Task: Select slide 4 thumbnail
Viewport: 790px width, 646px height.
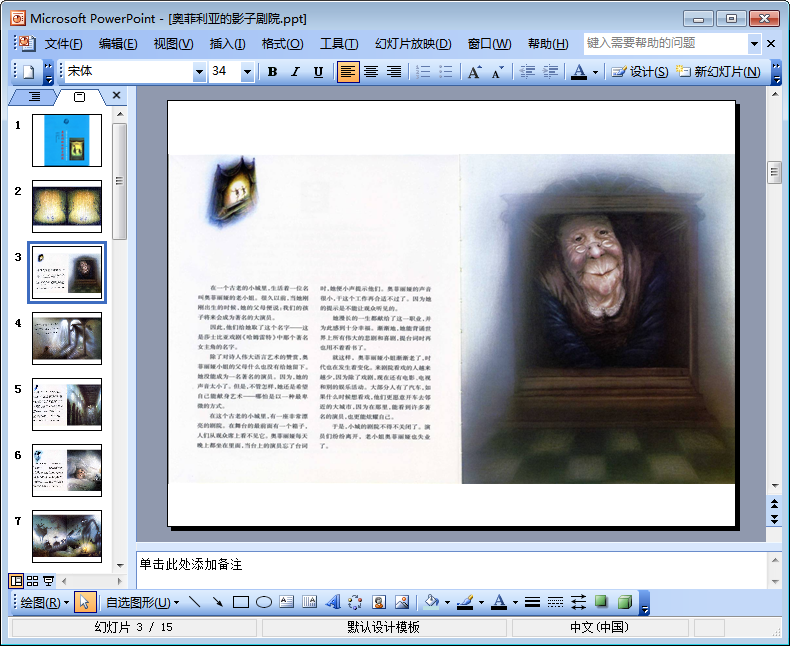Action: (x=67, y=338)
